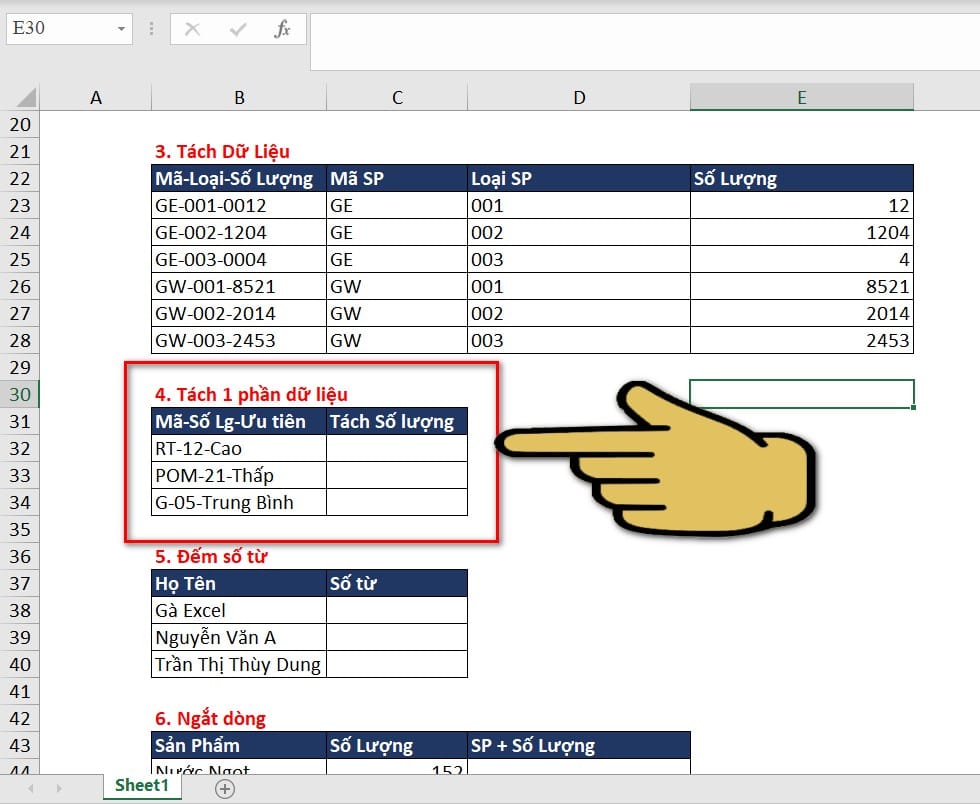
Task: Expand the Name Box dropdown arrow
Action: coord(121,29)
